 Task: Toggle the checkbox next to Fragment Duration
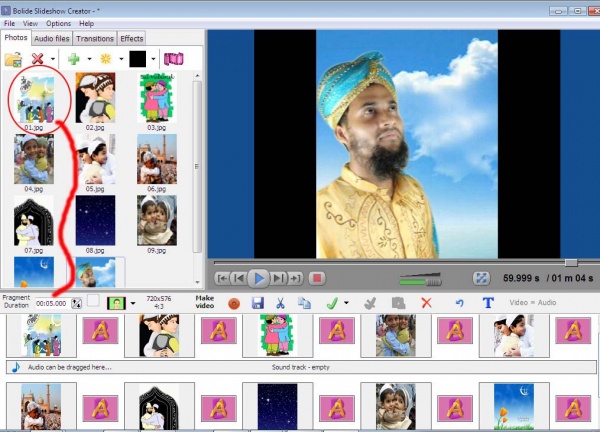[x=93, y=301]
